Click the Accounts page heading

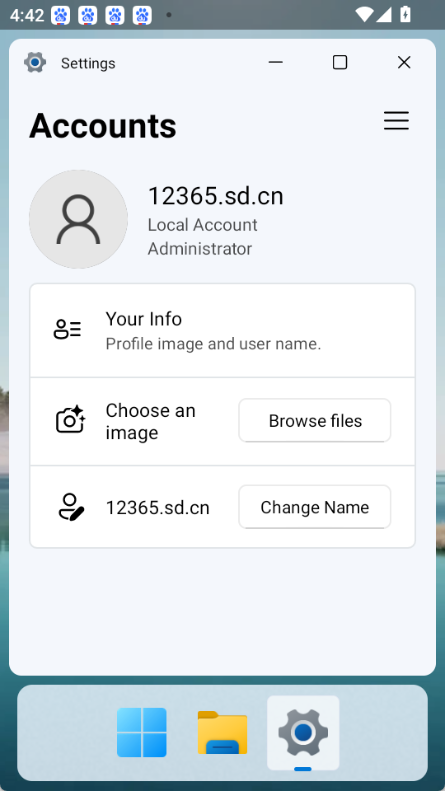(103, 126)
